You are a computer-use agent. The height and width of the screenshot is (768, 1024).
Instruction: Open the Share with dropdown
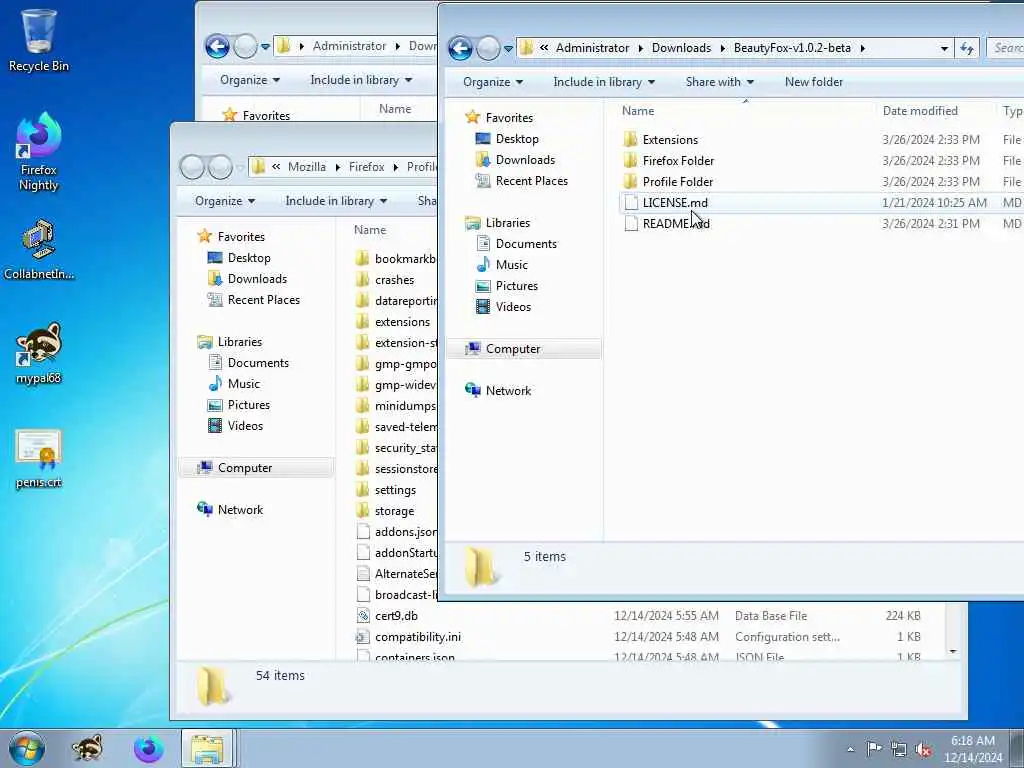(x=720, y=82)
